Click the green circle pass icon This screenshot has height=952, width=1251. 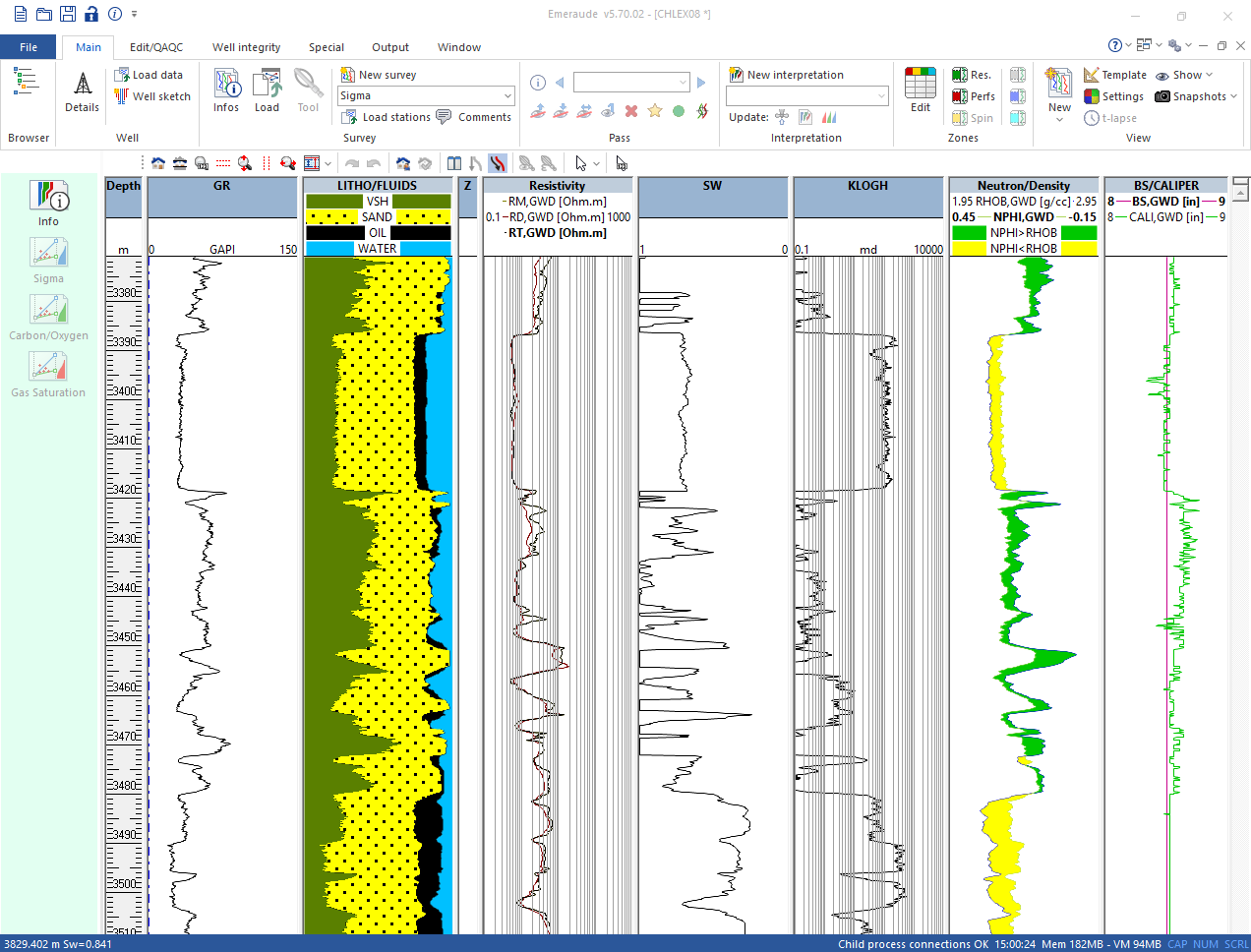click(x=679, y=111)
